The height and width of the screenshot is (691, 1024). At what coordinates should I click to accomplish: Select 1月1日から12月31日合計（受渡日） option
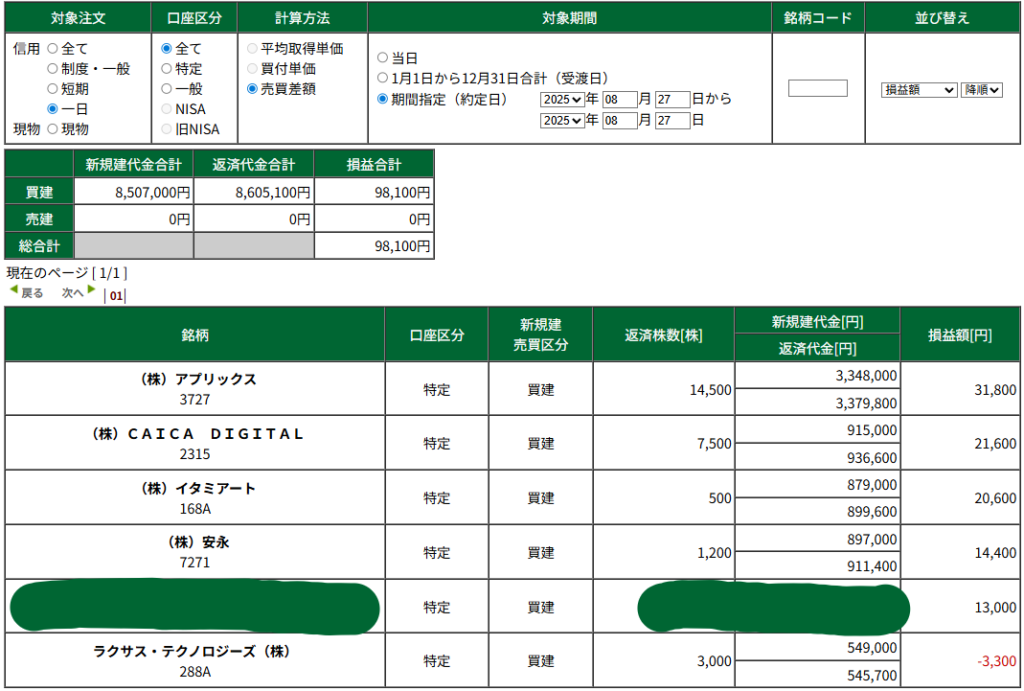383,78
